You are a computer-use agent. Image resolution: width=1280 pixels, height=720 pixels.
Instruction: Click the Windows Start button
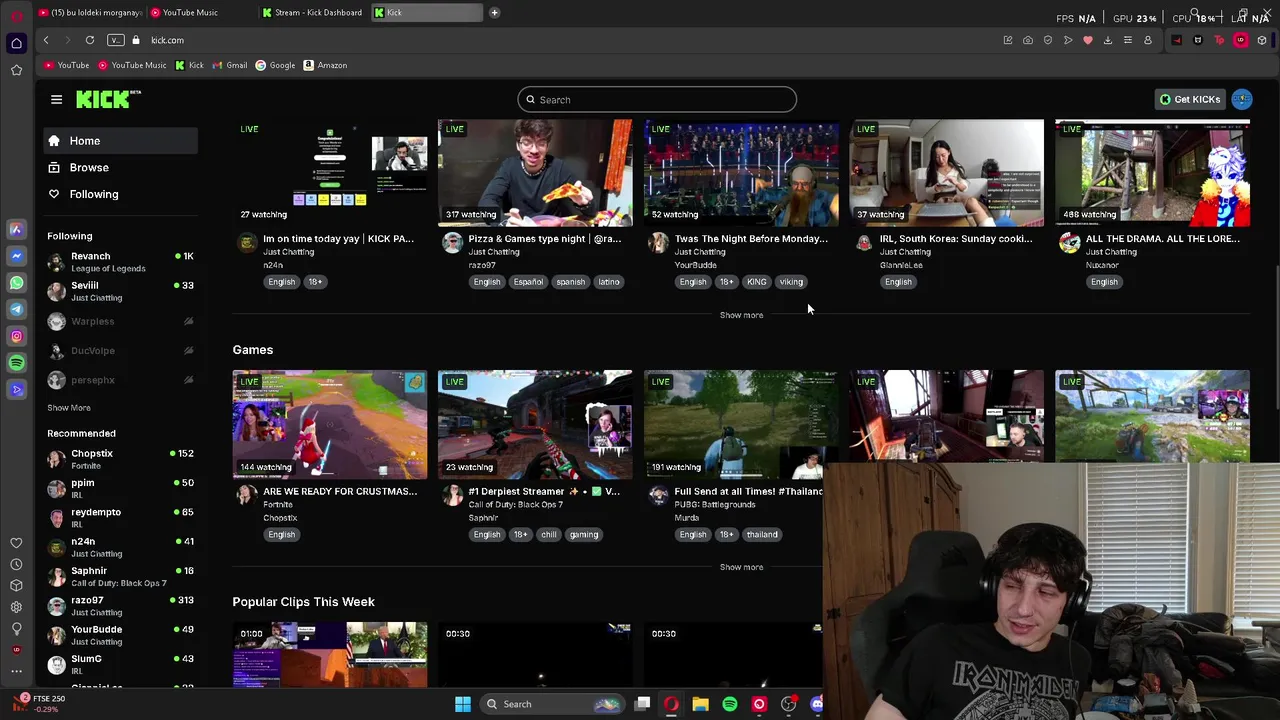click(463, 704)
